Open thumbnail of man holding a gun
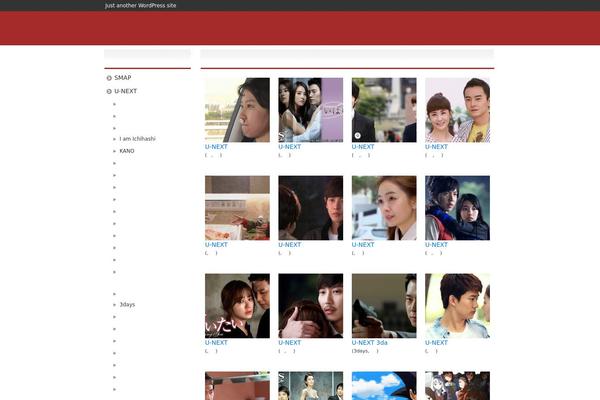600x400 pixels. pyautogui.click(x=384, y=306)
